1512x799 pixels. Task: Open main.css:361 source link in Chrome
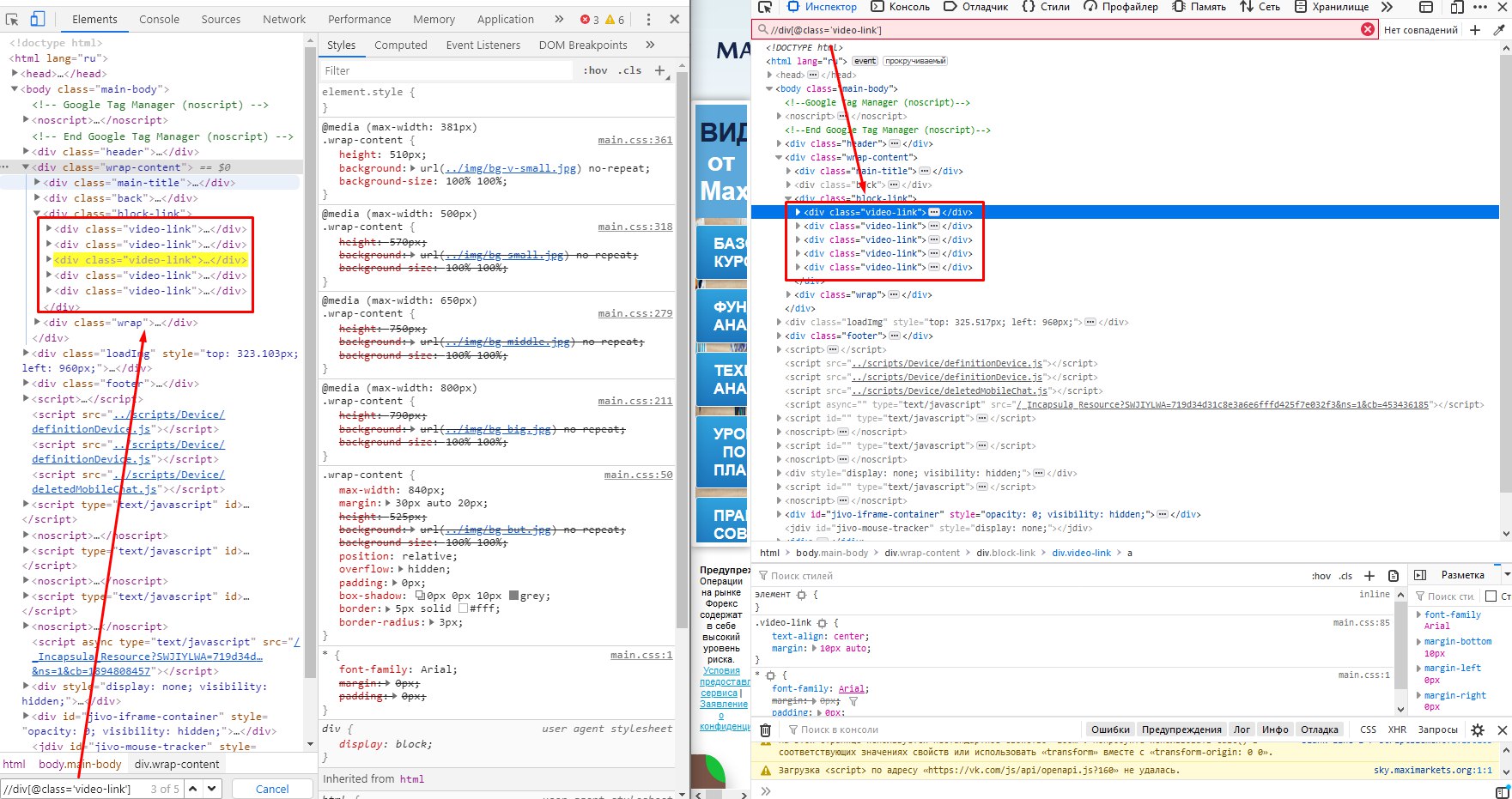click(x=635, y=140)
